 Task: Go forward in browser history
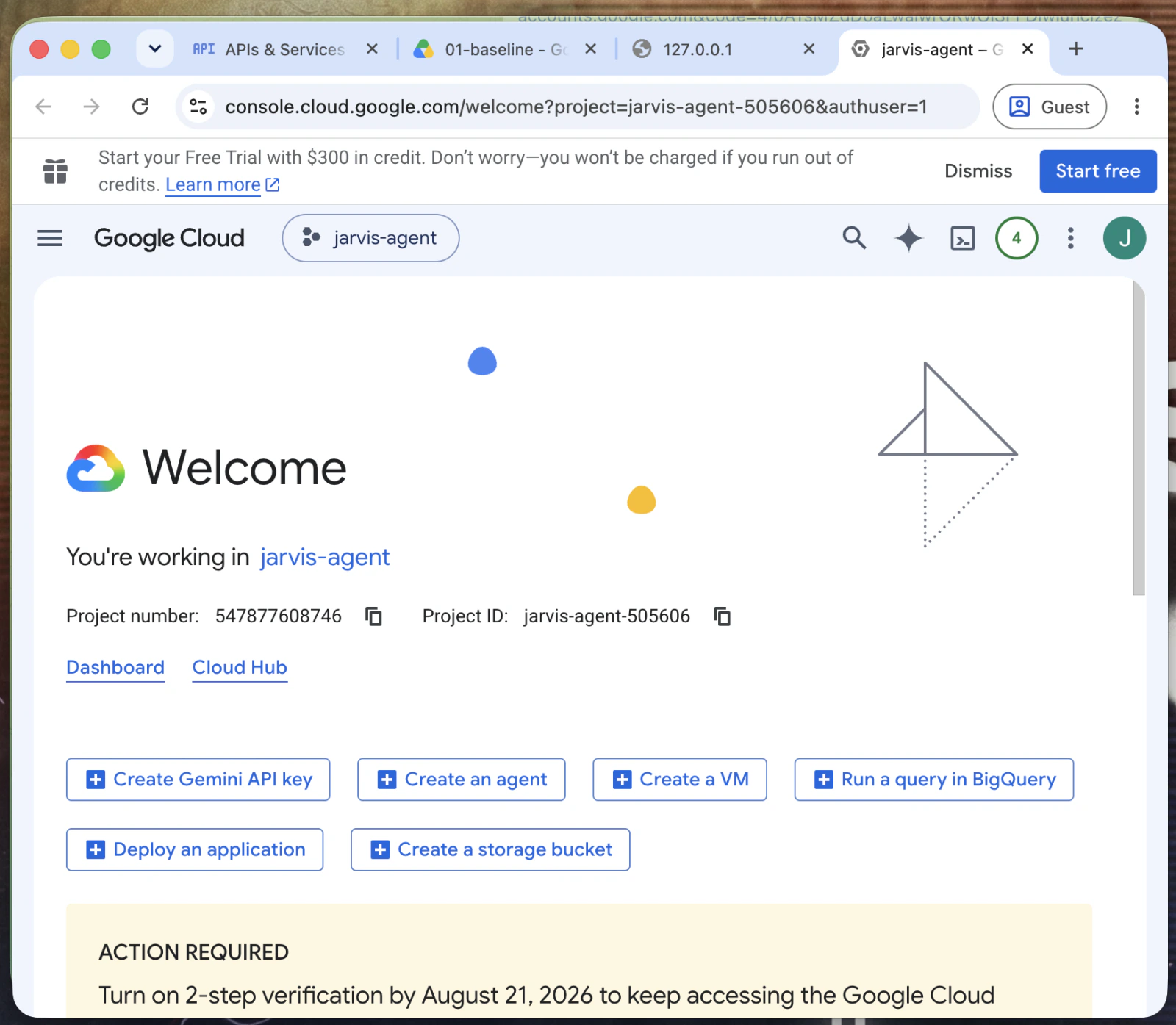(92, 107)
